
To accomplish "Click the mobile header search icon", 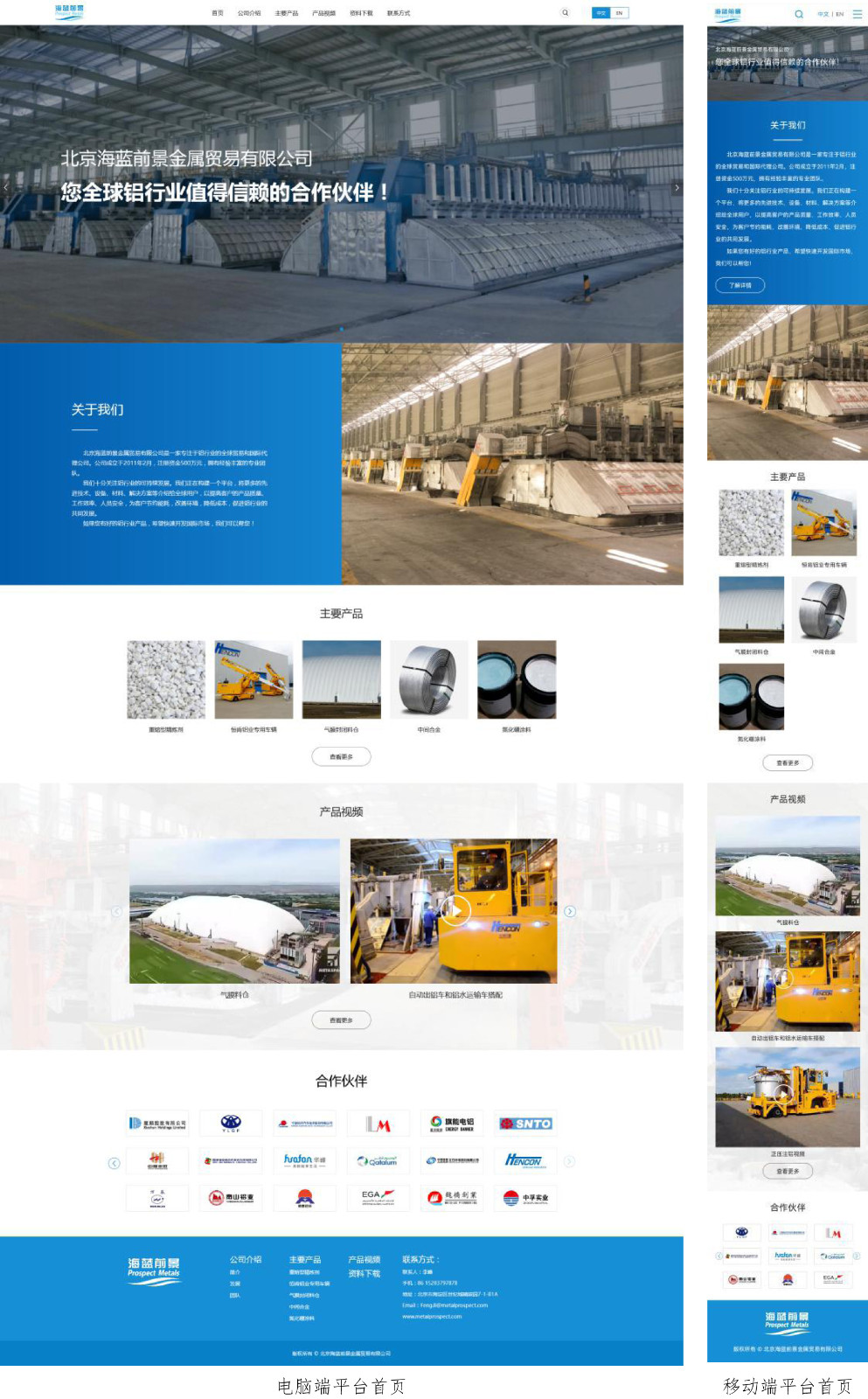I will [x=798, y=14].
